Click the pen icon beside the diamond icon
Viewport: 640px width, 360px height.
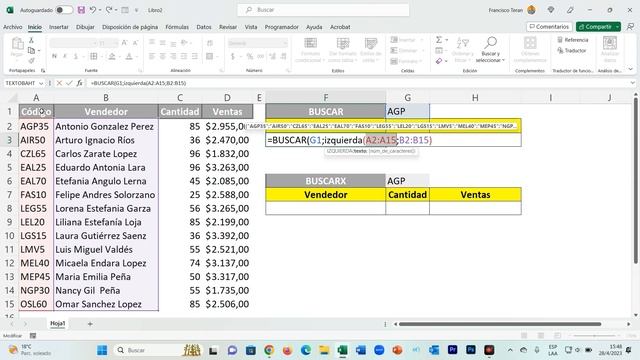[x=570, y=10]
